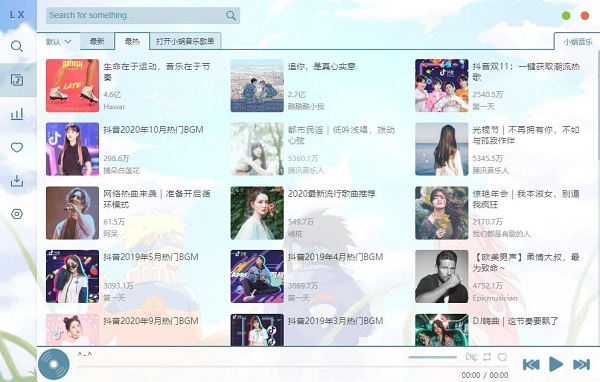The width and height of the screenshot is (600, 382).
Task: Open cover of 网络热曲来袭 playlist
Action: (72, 213)
